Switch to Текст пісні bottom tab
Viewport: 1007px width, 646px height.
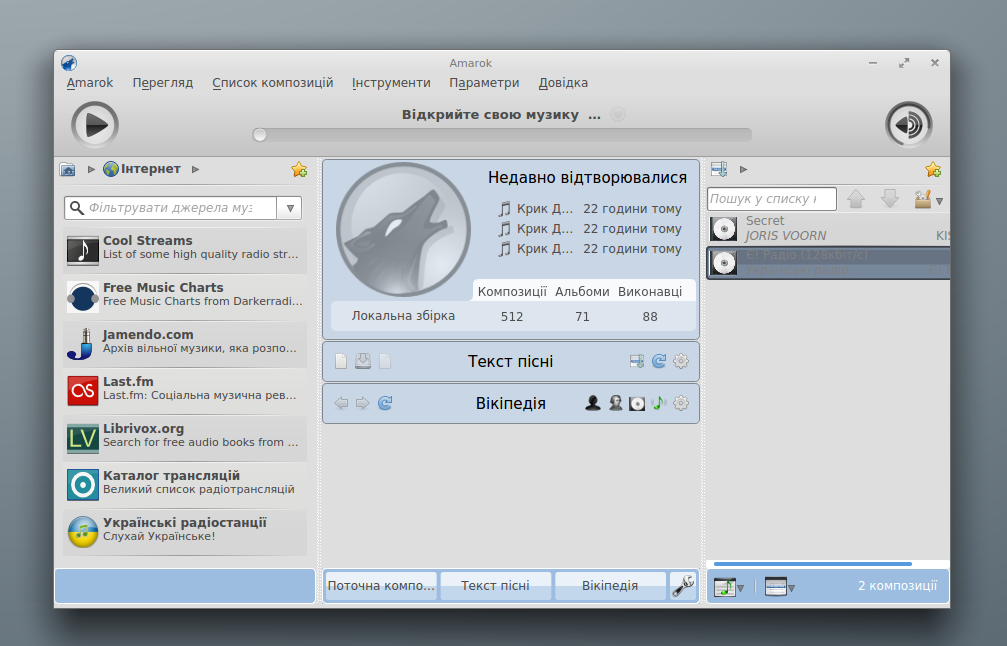point(495,586)
